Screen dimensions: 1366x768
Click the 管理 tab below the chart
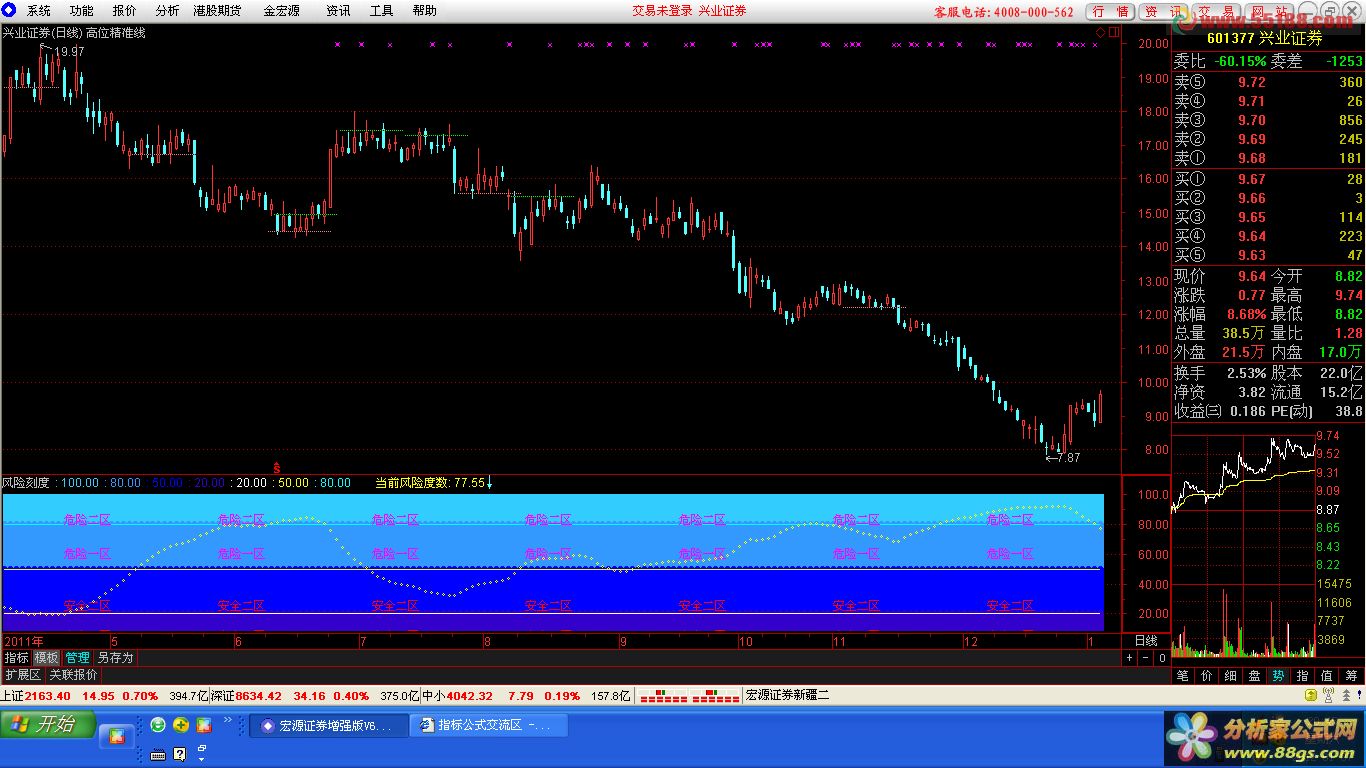click(x=78, y=658)
